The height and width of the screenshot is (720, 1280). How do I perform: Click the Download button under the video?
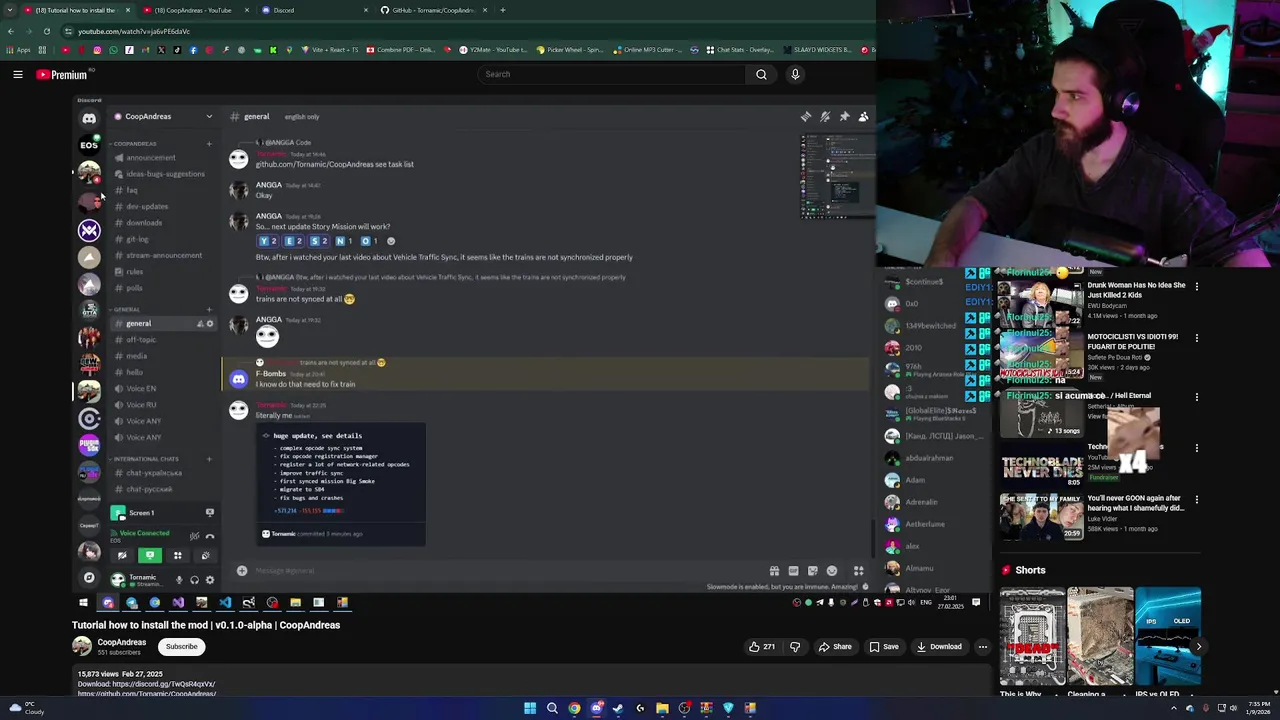(x=939, y=647)
